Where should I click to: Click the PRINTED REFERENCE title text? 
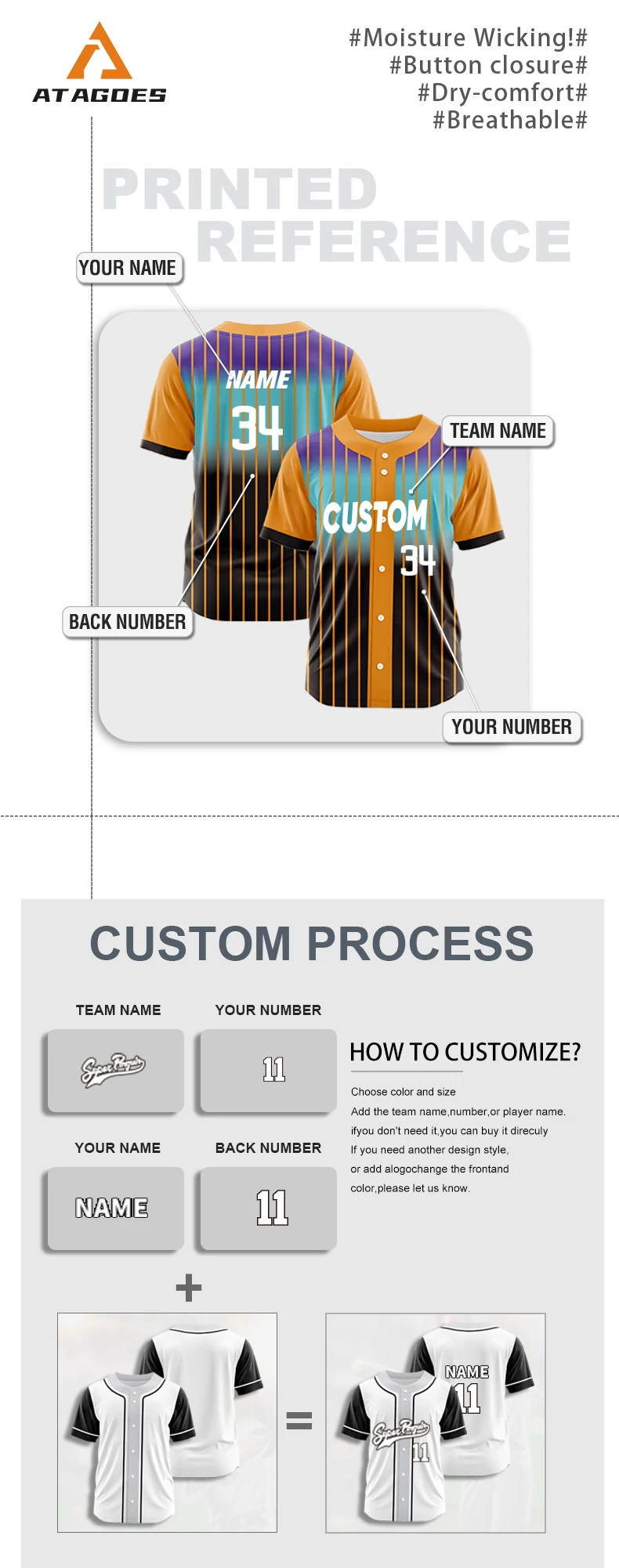pyautogui.click(x=337, y=215)
